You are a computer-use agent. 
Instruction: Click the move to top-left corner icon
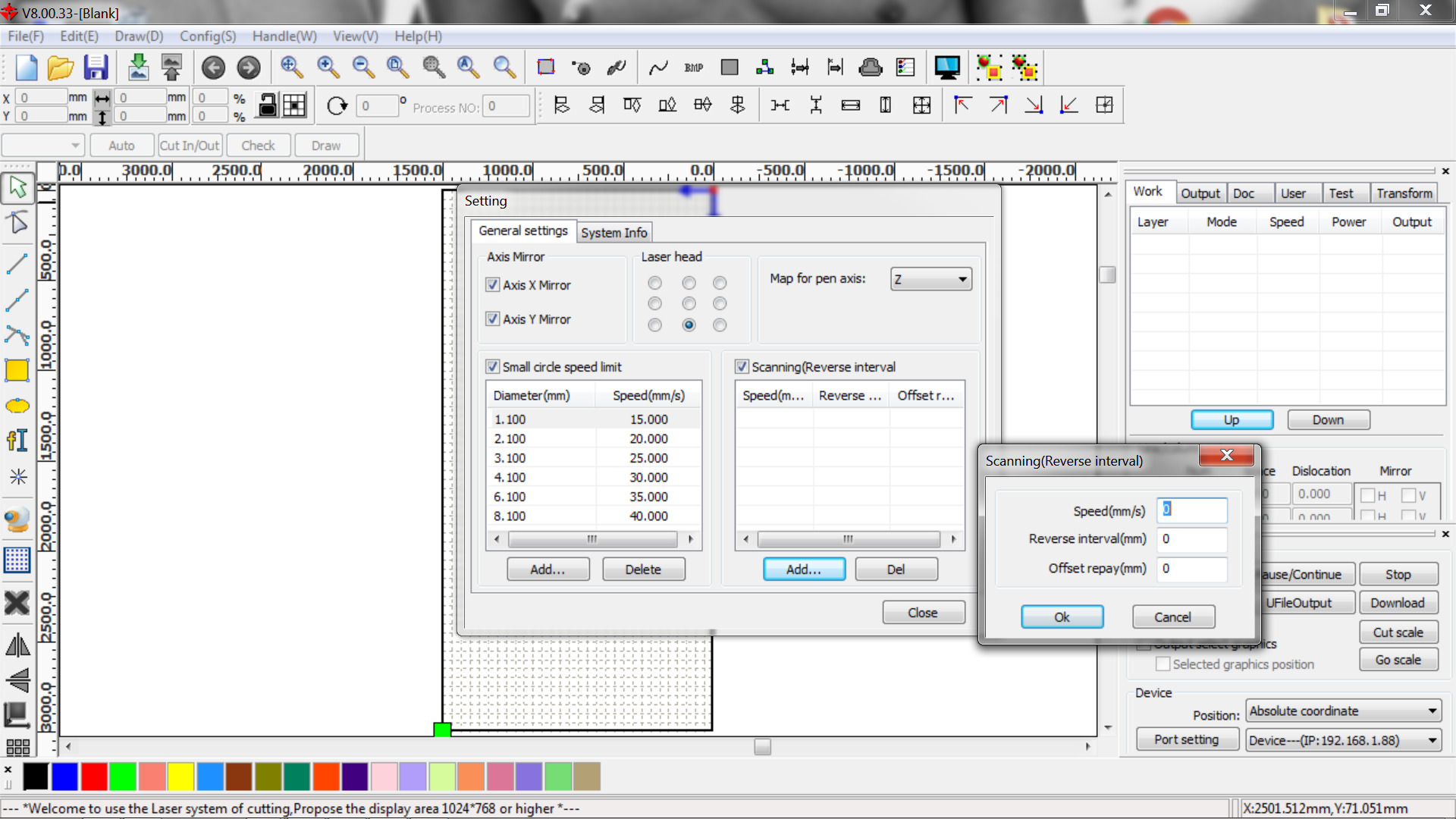[x=962, y=105]
